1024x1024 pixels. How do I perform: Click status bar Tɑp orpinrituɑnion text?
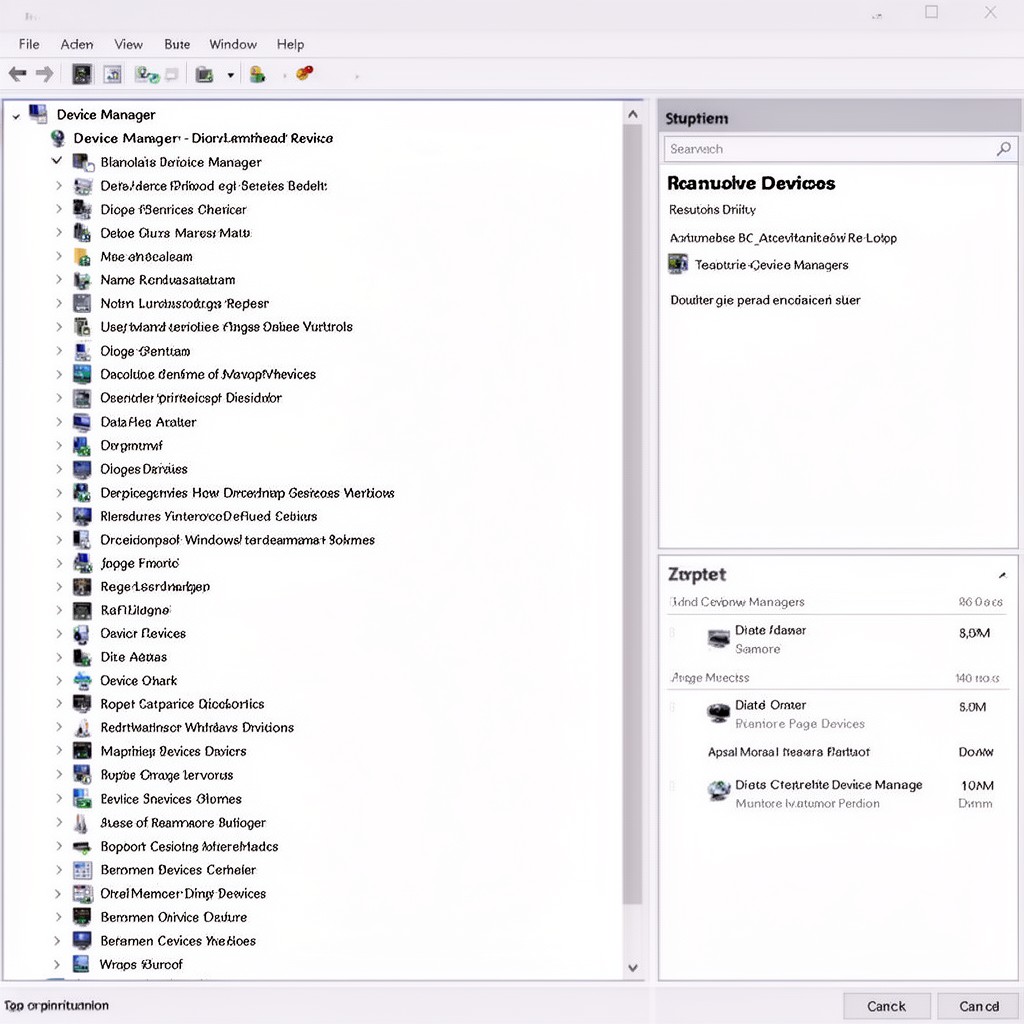pos(57,1006)
